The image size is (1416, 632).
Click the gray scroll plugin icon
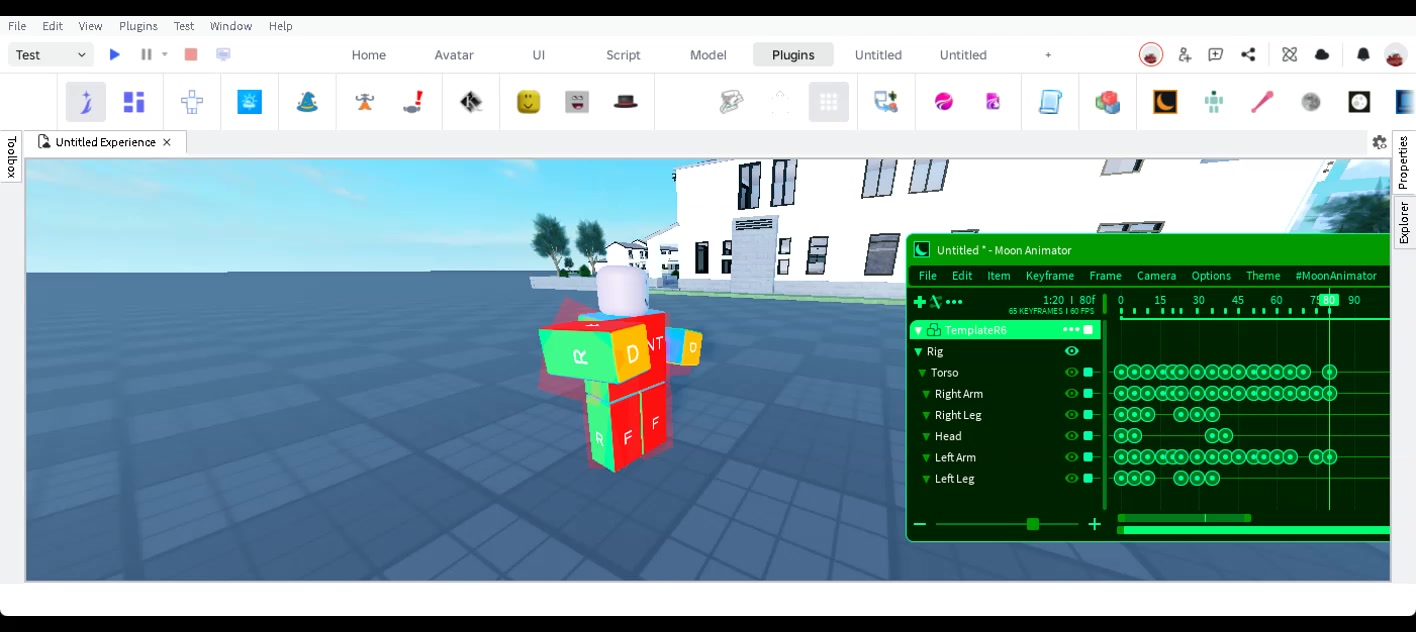click(x=732, y=102)
